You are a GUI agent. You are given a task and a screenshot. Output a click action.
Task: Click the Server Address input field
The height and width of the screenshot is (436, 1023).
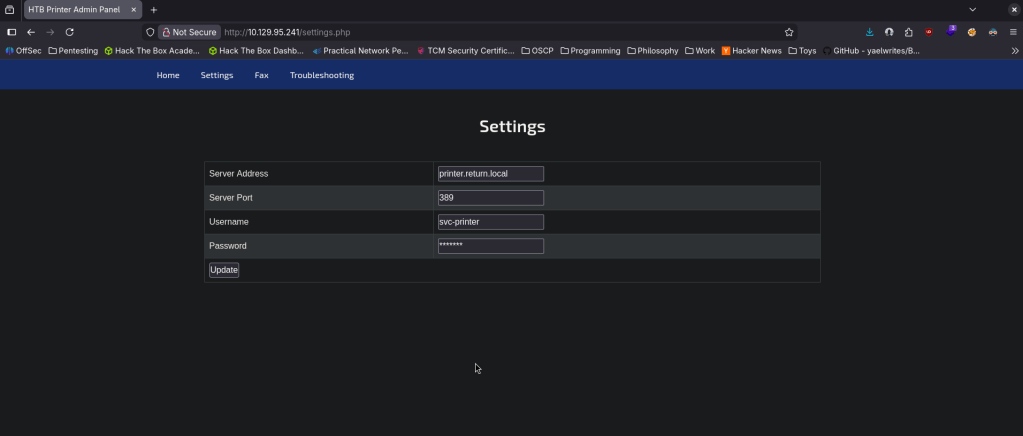(x=490, y=174)
